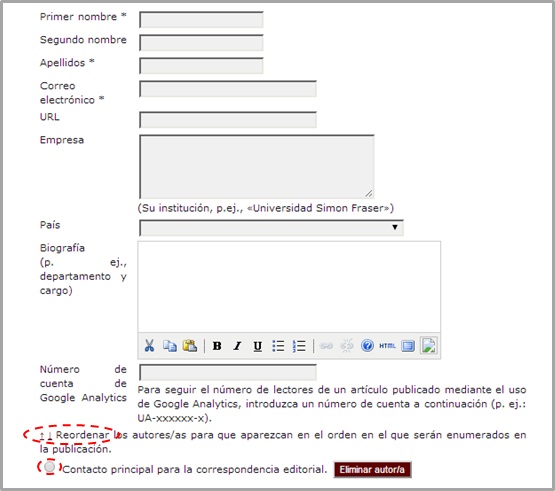
Task: Select the Contacto principal radio button
Action: (x=50, y=467)
